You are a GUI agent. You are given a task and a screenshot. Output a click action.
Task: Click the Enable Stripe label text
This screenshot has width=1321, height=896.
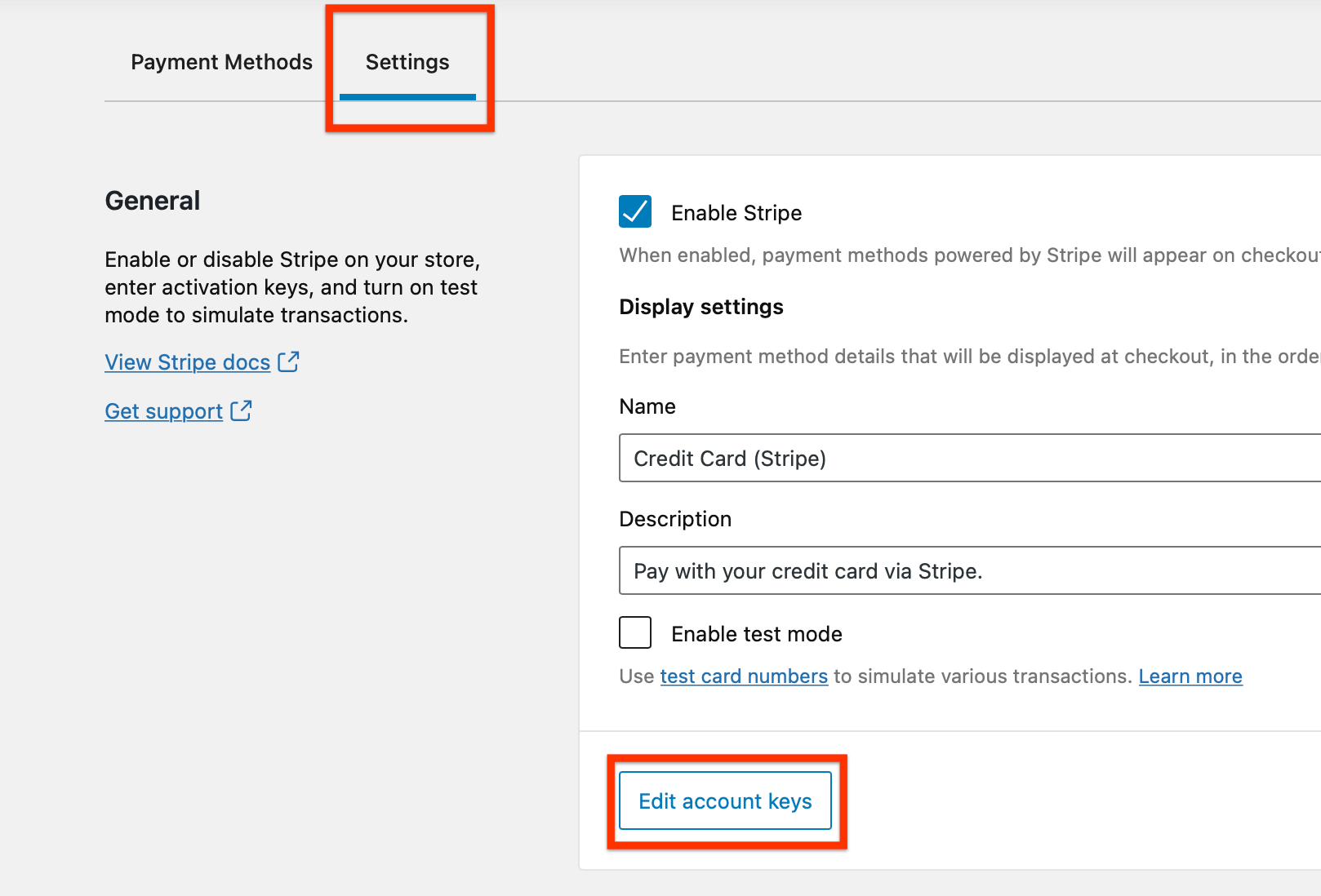[x=736, y=213]
